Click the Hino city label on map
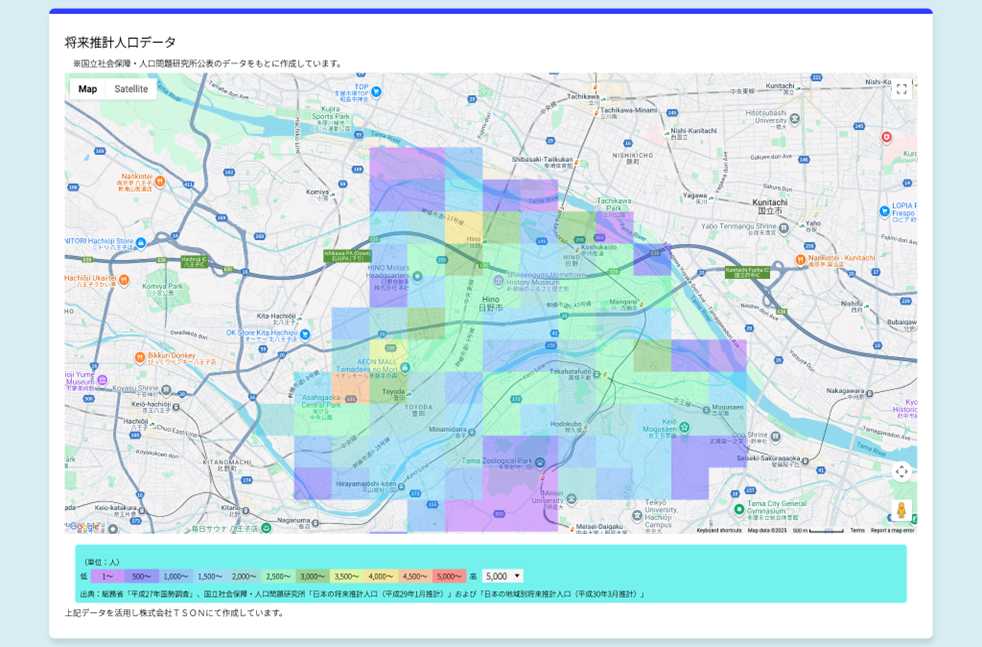The width and height of the screenshot is (982, 647). point(491,303)
